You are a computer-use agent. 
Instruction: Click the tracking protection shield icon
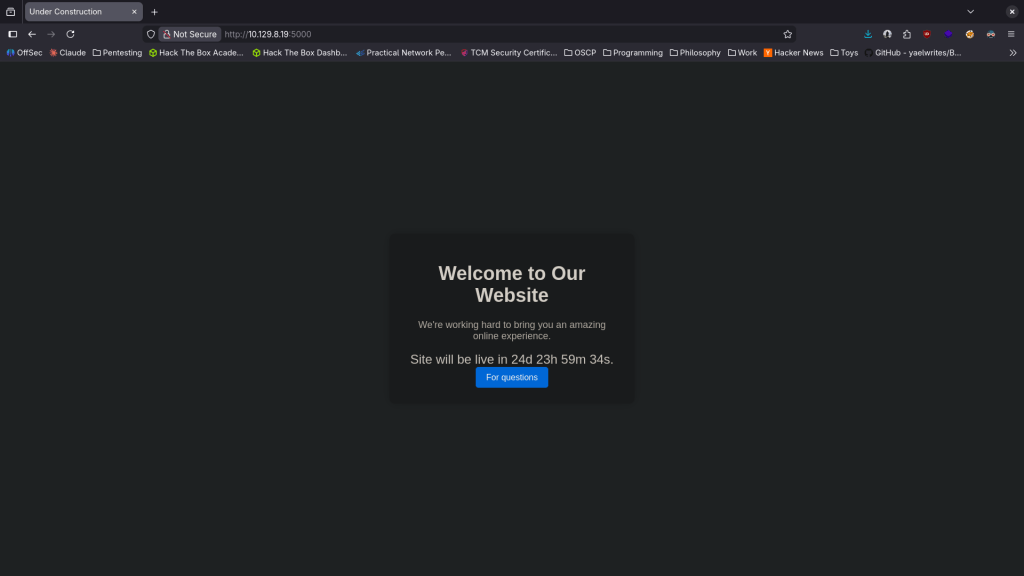coord(151,34)
